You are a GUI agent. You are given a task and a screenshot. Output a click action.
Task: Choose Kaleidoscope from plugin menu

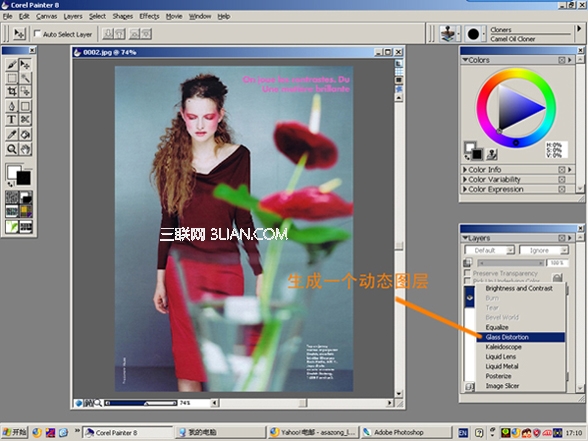click(x=520, y=347)
